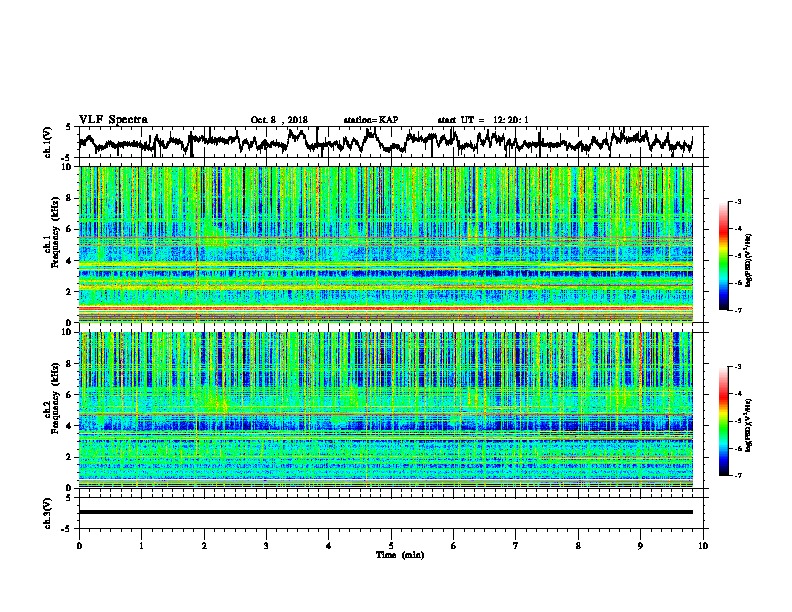Click the ch.1 spectrogram color scale bar

723,256
